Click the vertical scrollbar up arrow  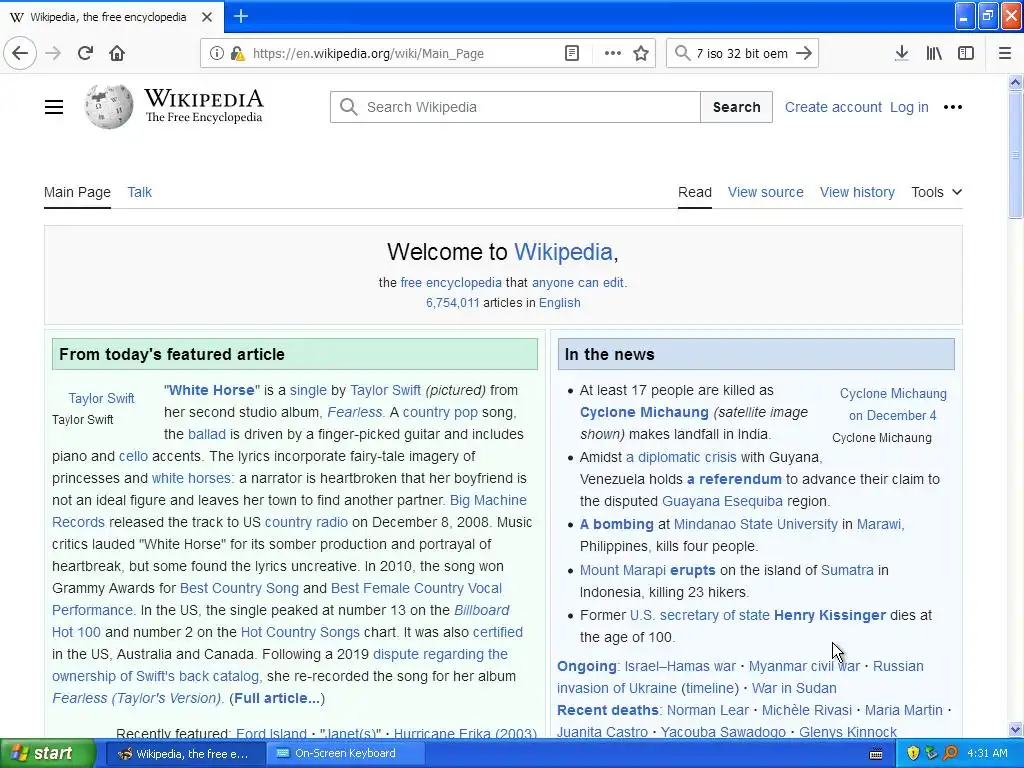1015,82
